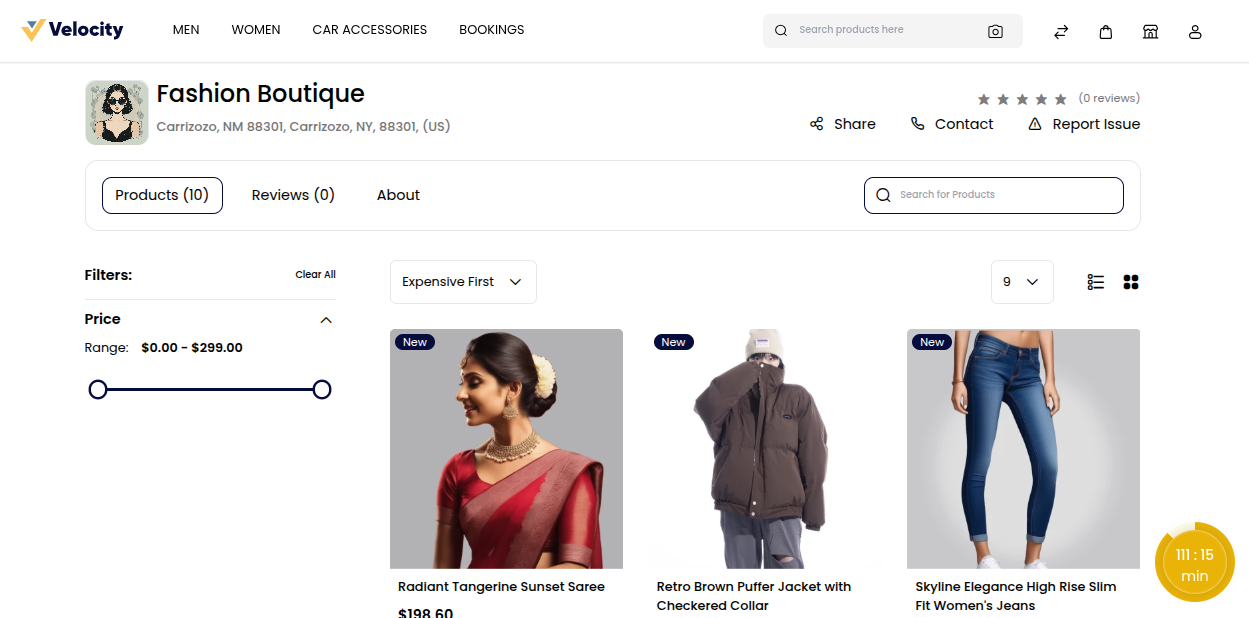The height and width of the screenshot is (618, 1249).
Task: Click the Velocity logo
Action: (x=73, y=30)
